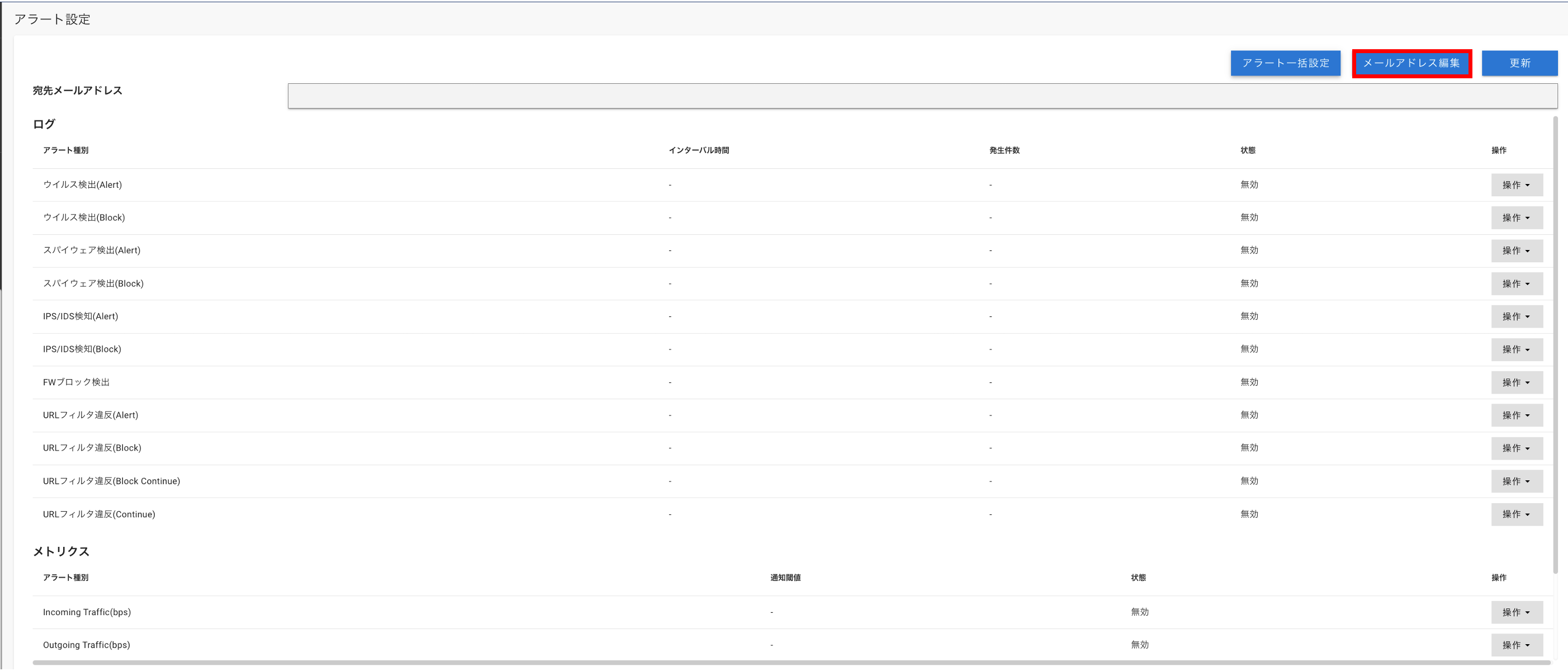Select the URLフィルタ違反(Alert) row label
Image resolution: width=1568 pixels, height=671 pixels.
coord(91,415)
